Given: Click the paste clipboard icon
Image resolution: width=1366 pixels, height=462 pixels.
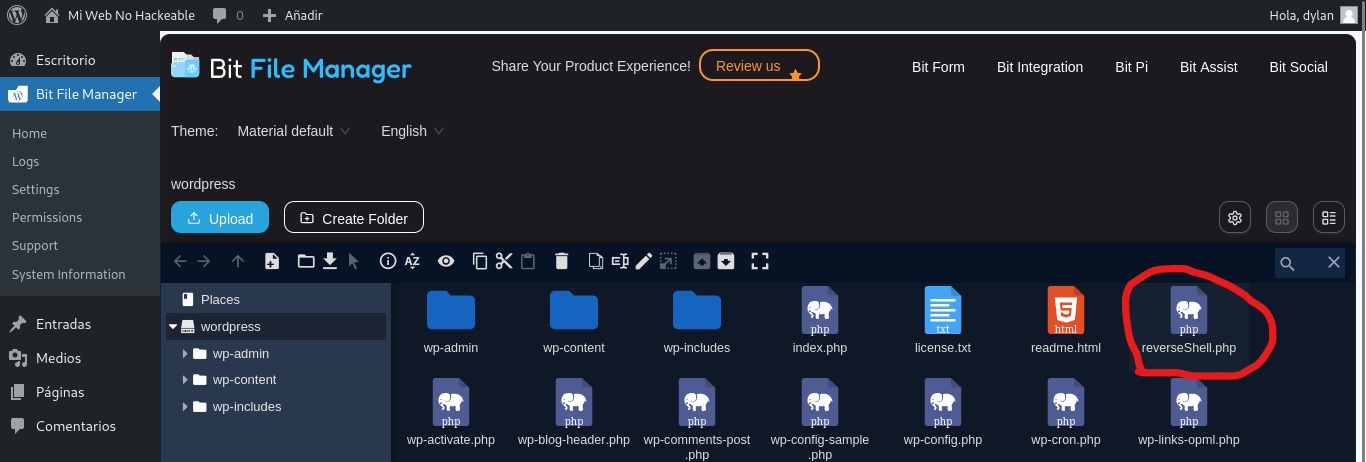Looking at the screenshot, I should 528,261.
